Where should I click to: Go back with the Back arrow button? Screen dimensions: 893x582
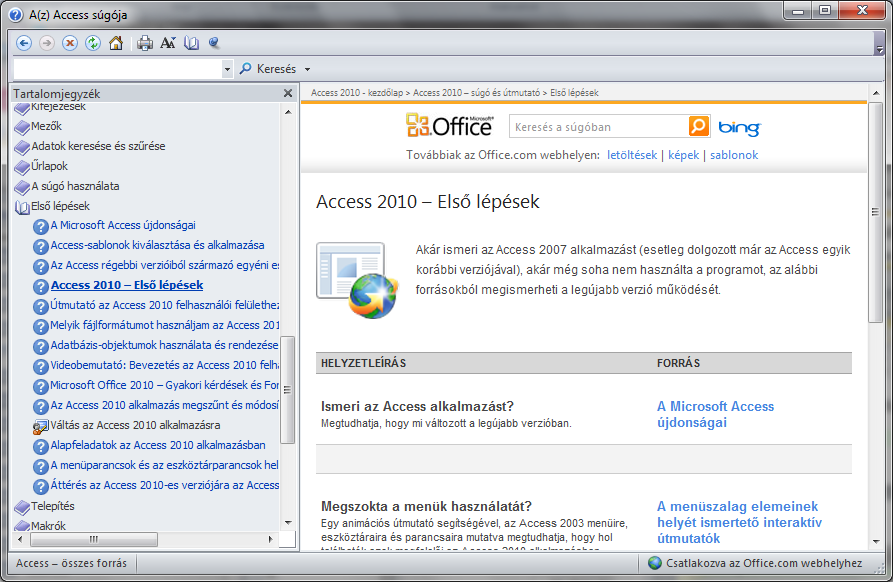pyautogui.click(x=24, y=43)
